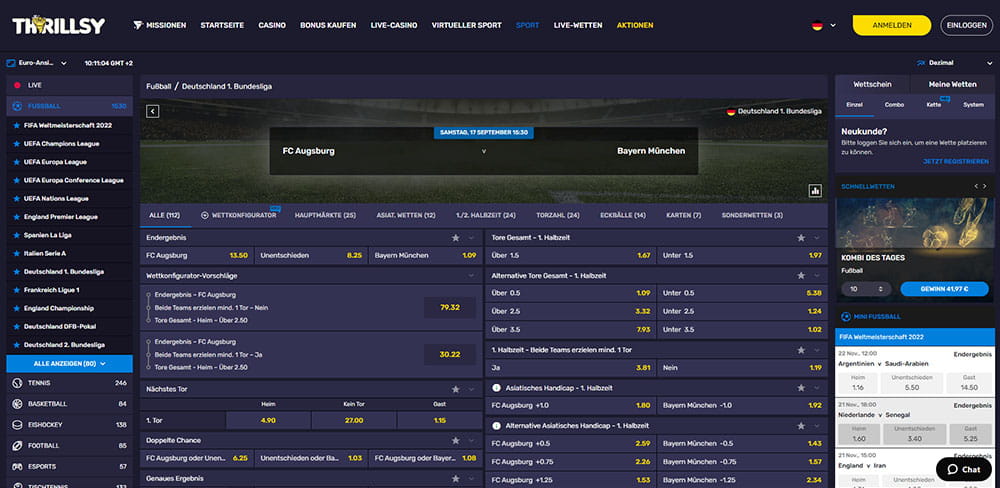Select the Combo bet slip type
Image resolution: width=1000 pixels, height=488 pixels.
coord(894,105)
